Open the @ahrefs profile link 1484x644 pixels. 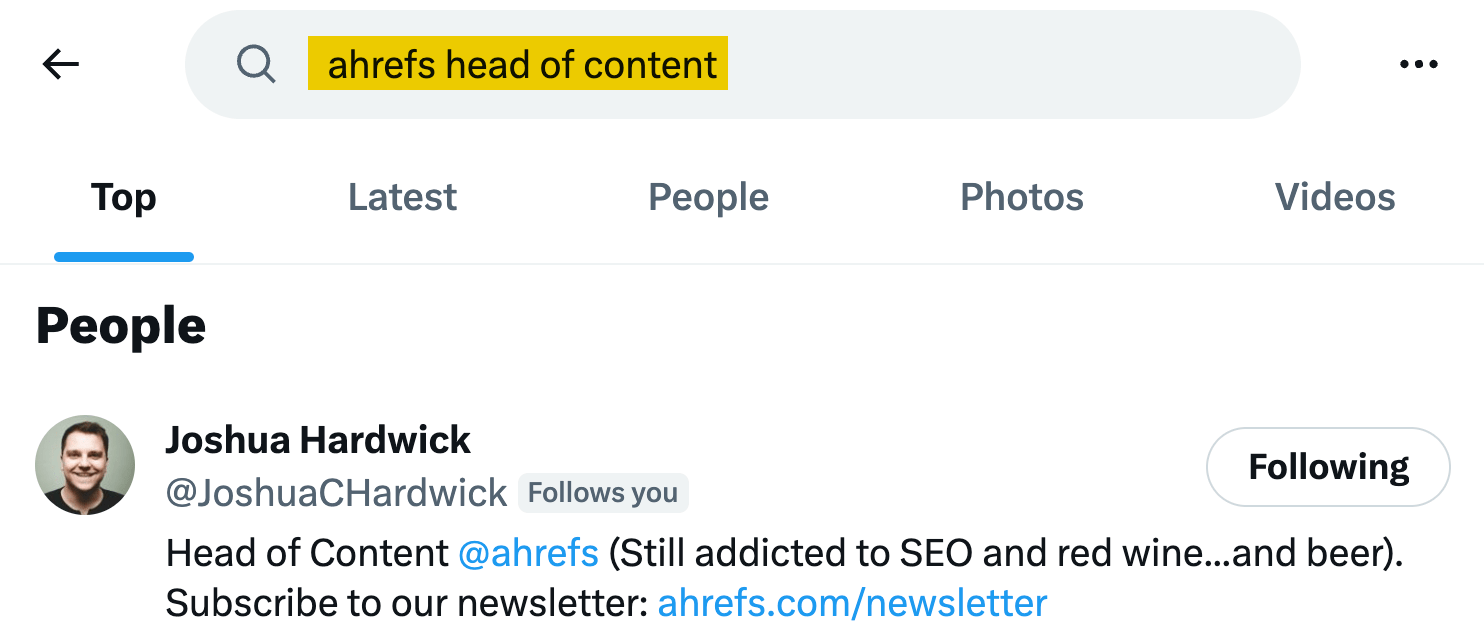(x=528, y=551)
